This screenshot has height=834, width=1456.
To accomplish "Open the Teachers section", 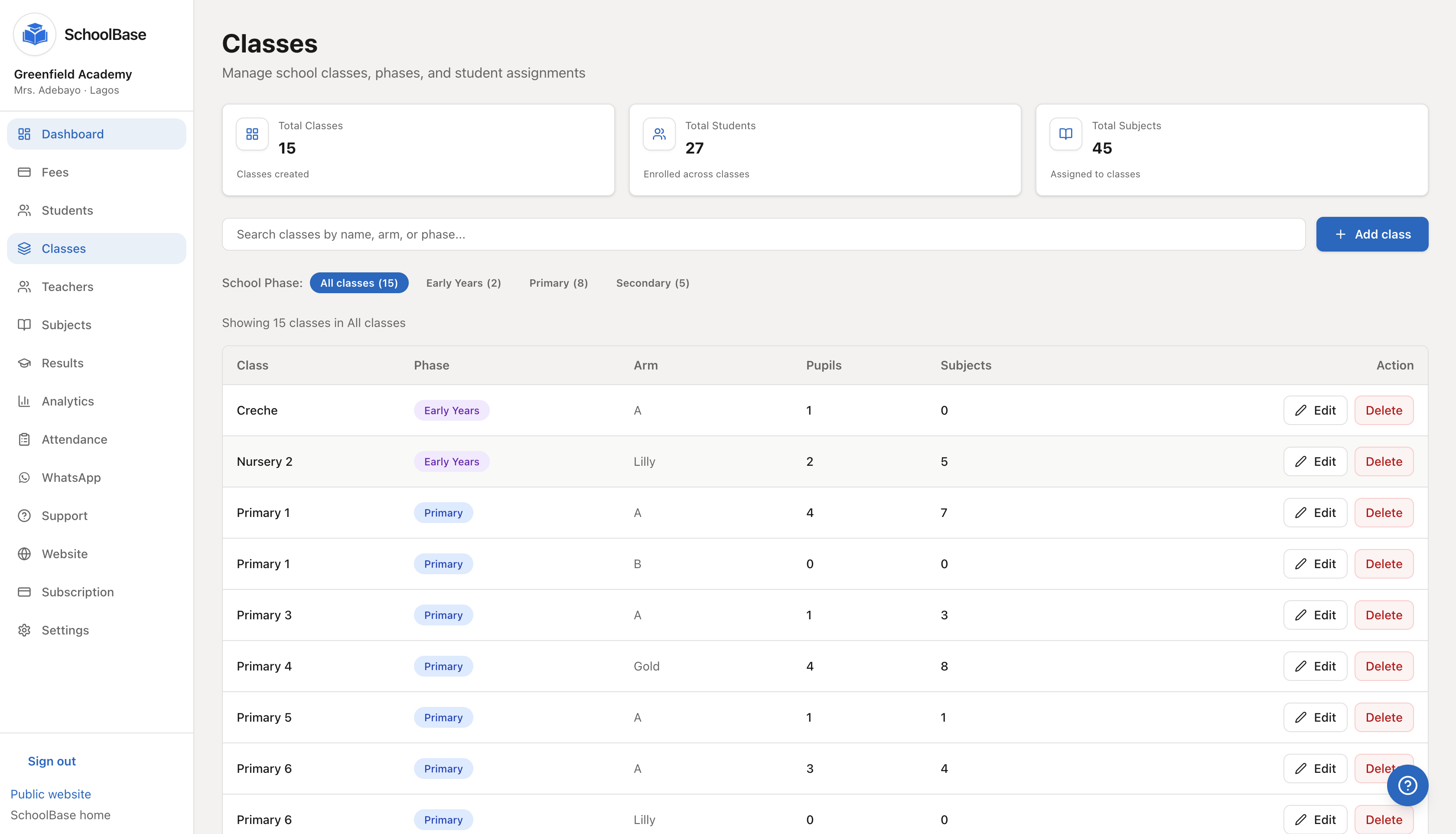I will (97, 287).
